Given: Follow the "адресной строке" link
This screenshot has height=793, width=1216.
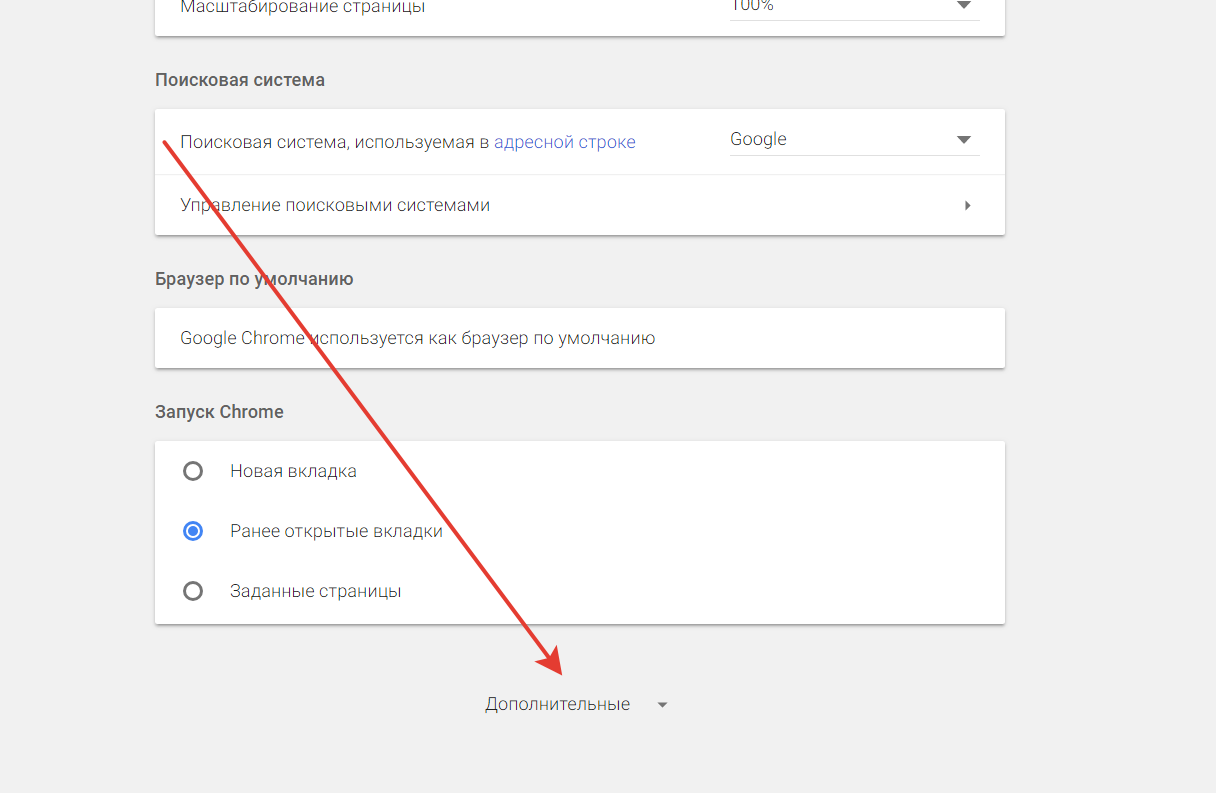Looking at the screenshot, I should 564,142.
